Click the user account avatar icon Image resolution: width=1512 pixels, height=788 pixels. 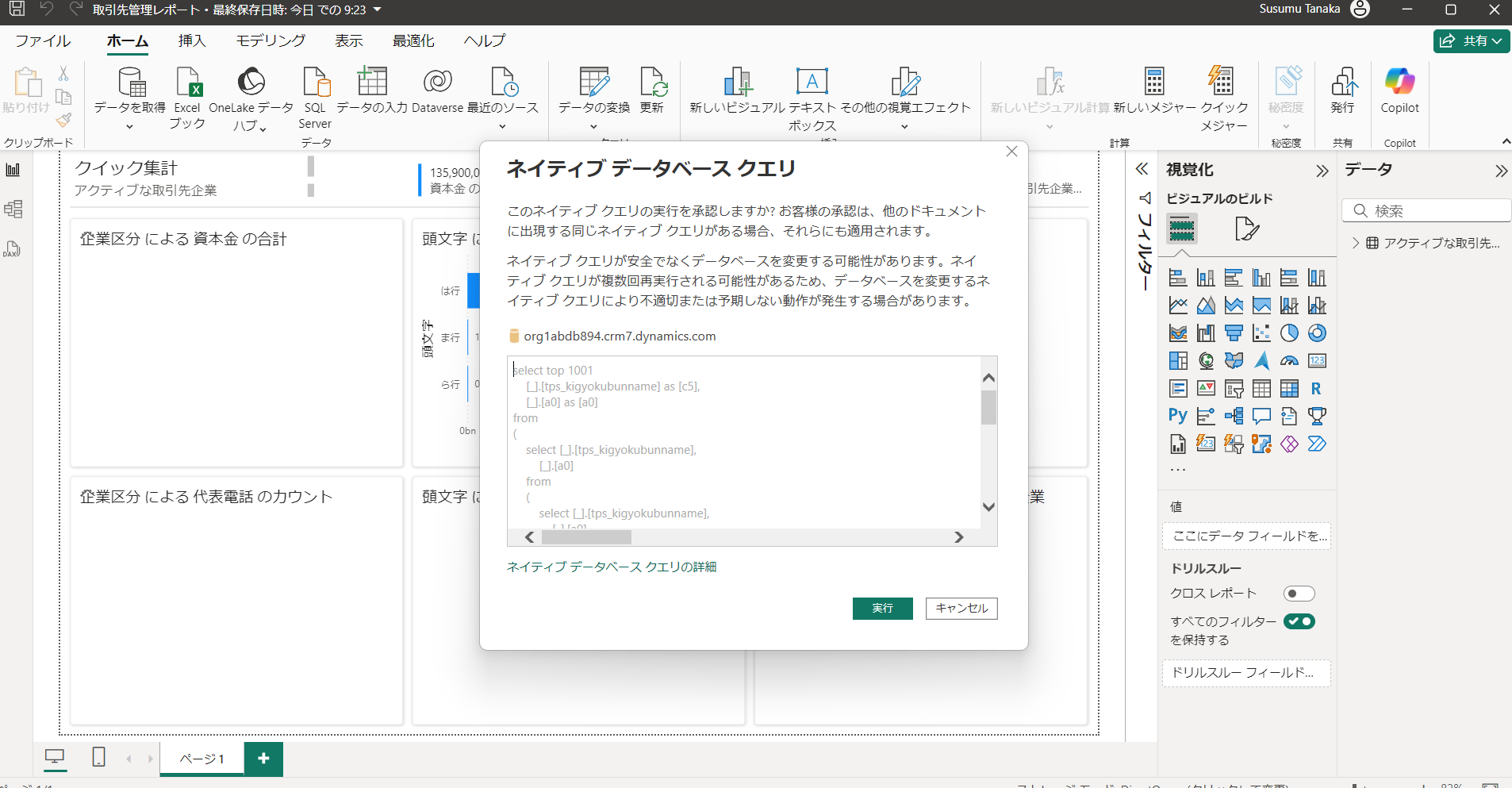click(1360, 10)
